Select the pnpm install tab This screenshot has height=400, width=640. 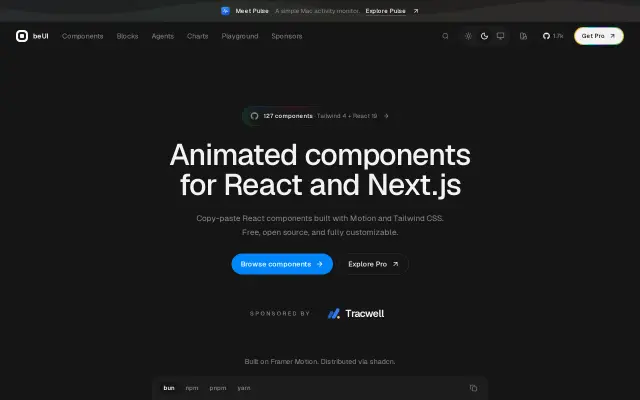(218, 388)
